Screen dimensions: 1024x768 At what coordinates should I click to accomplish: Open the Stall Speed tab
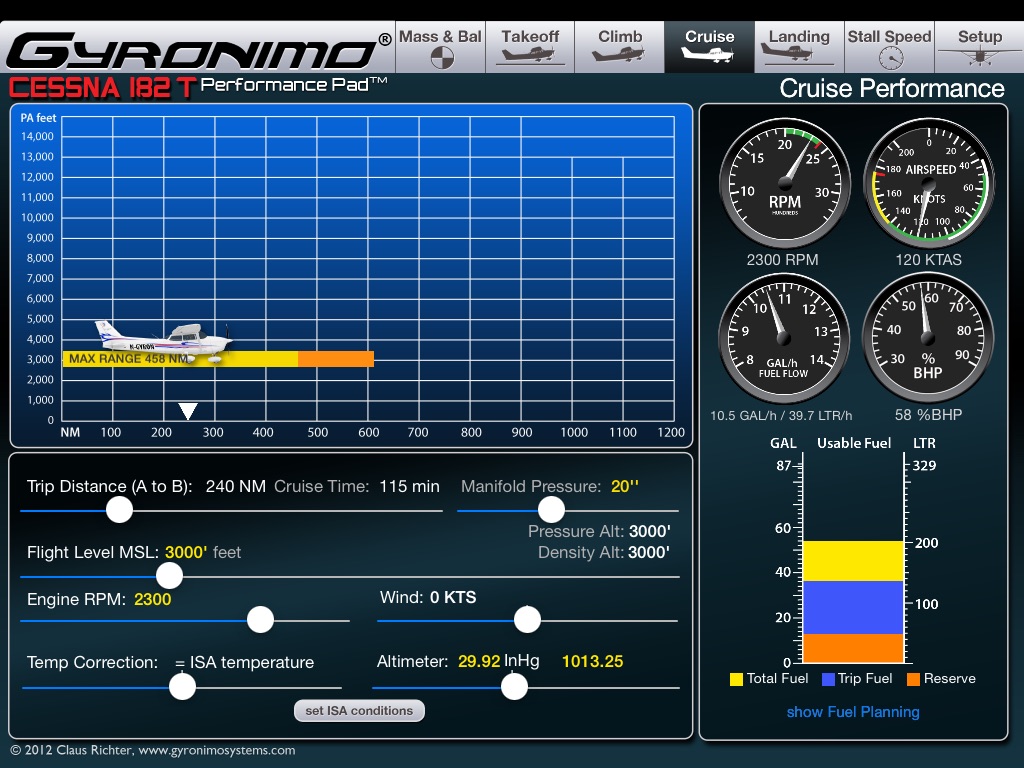[889, 47]
